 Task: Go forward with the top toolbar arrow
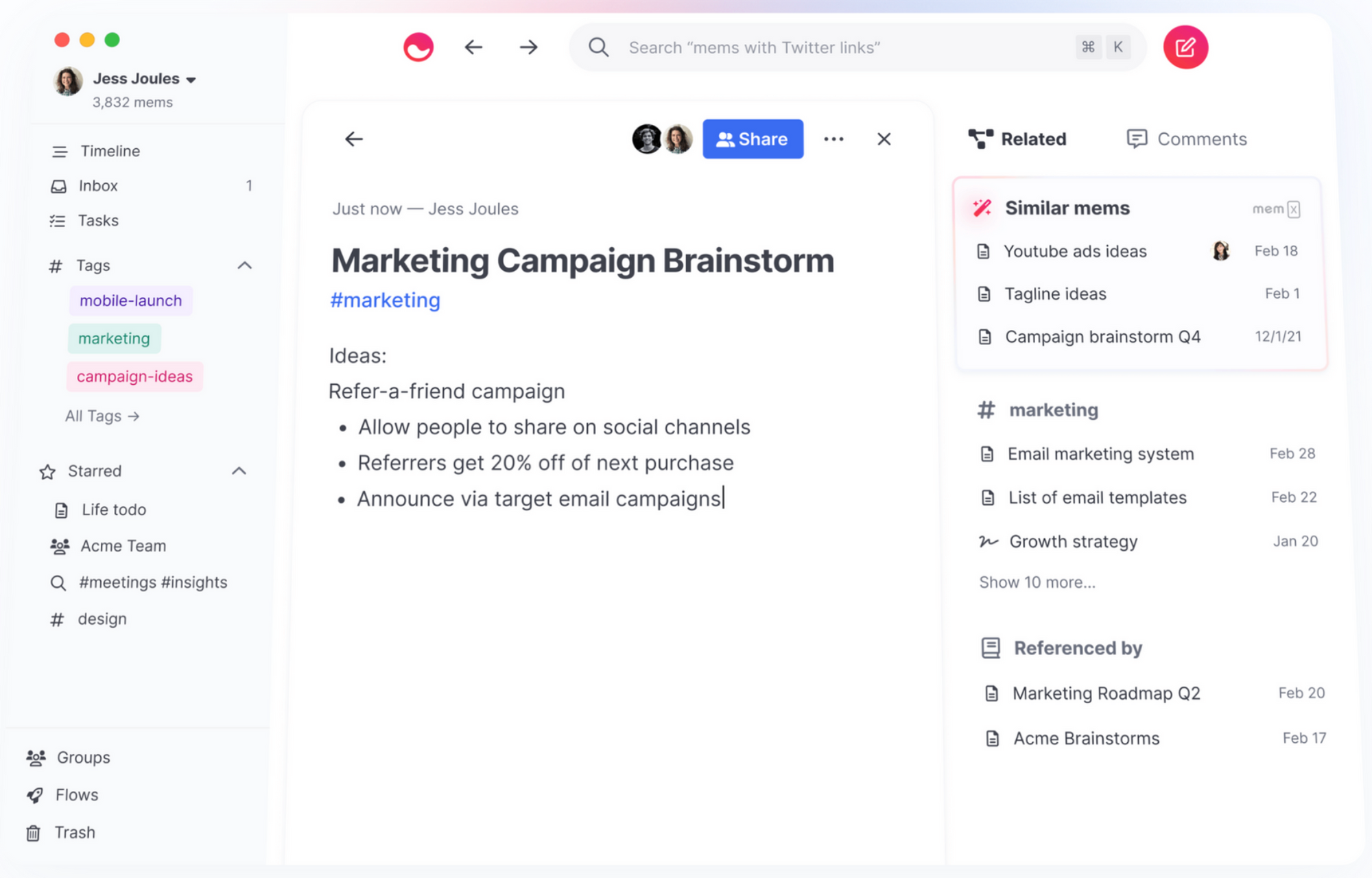coord(528,47)
